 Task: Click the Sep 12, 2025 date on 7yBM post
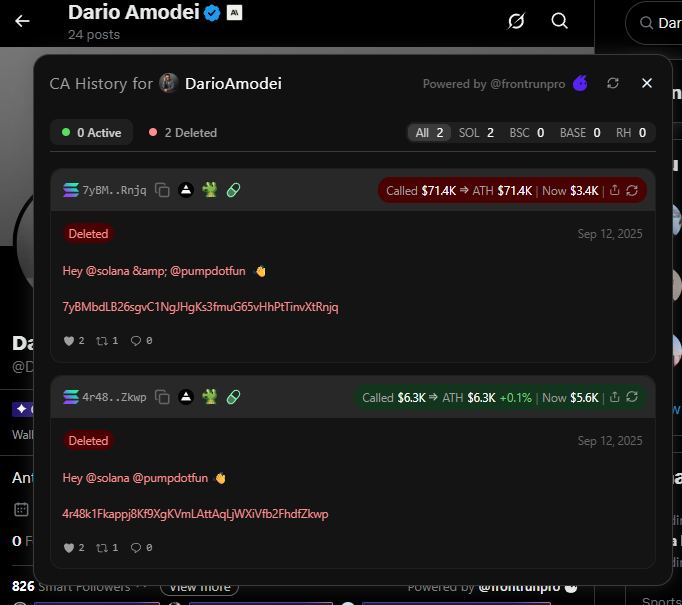pyautogui.click(x=610, y=234)
